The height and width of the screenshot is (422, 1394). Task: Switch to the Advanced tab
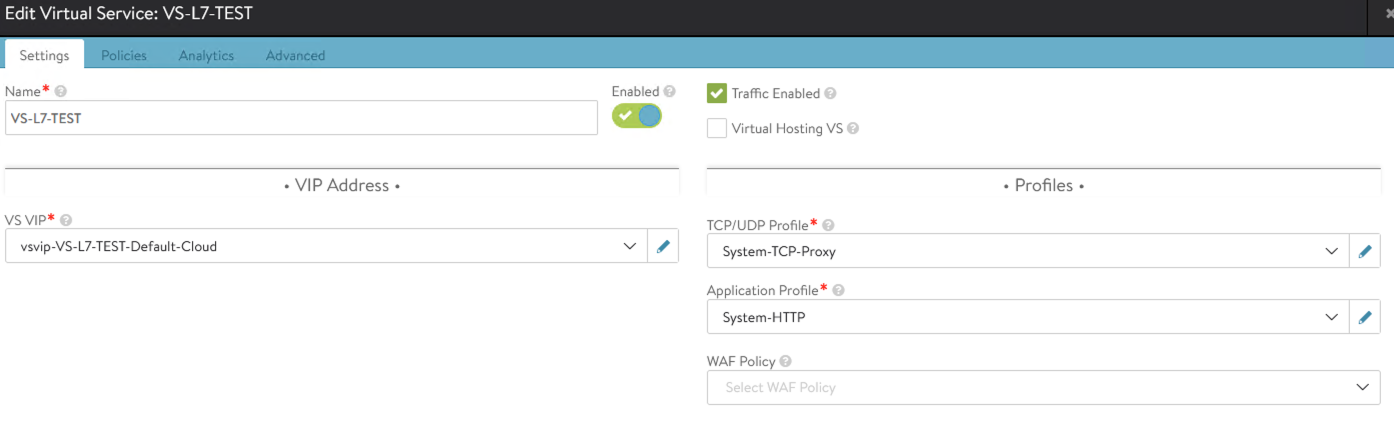[295, 55]
